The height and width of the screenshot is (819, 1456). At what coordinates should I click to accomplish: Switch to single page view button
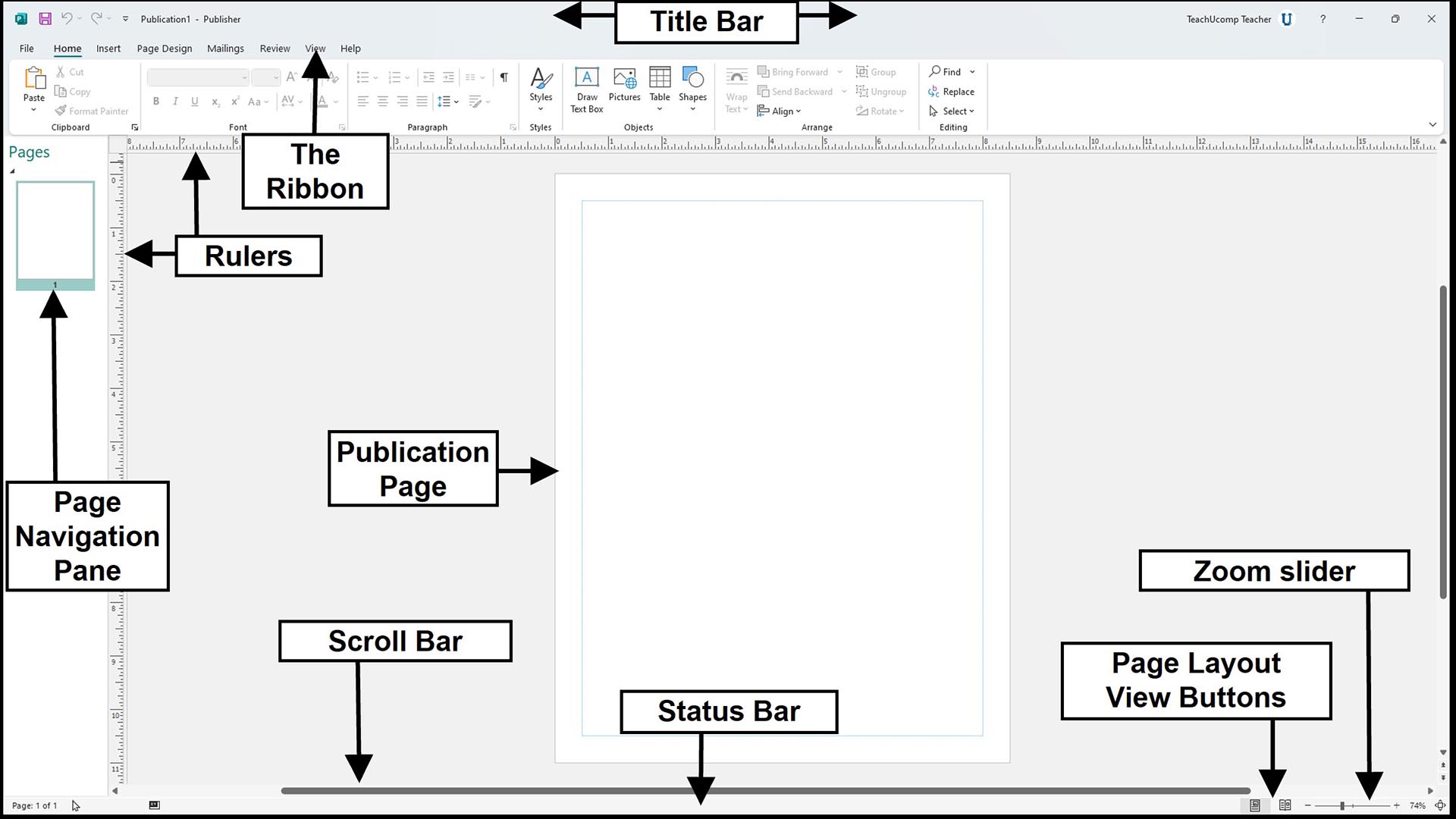point(1255,805)
